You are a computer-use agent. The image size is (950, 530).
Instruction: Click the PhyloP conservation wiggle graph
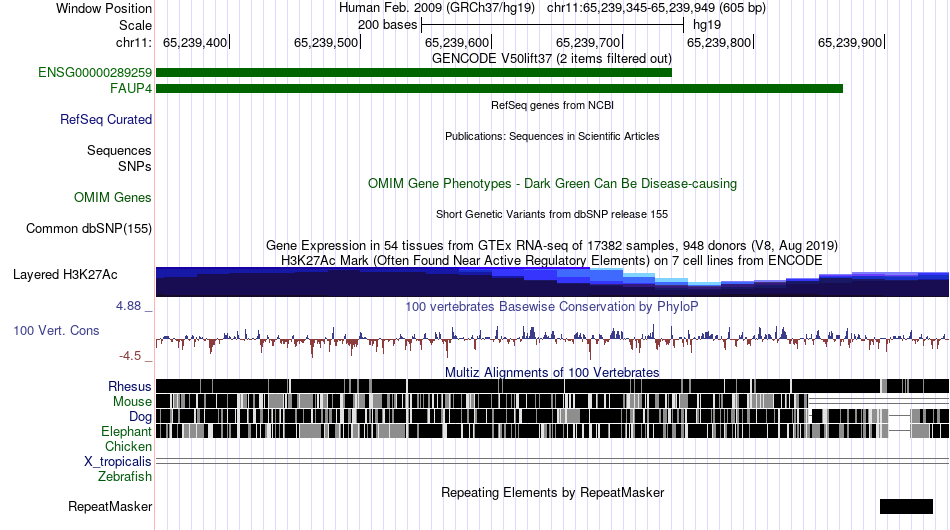[x=553, y=340]
